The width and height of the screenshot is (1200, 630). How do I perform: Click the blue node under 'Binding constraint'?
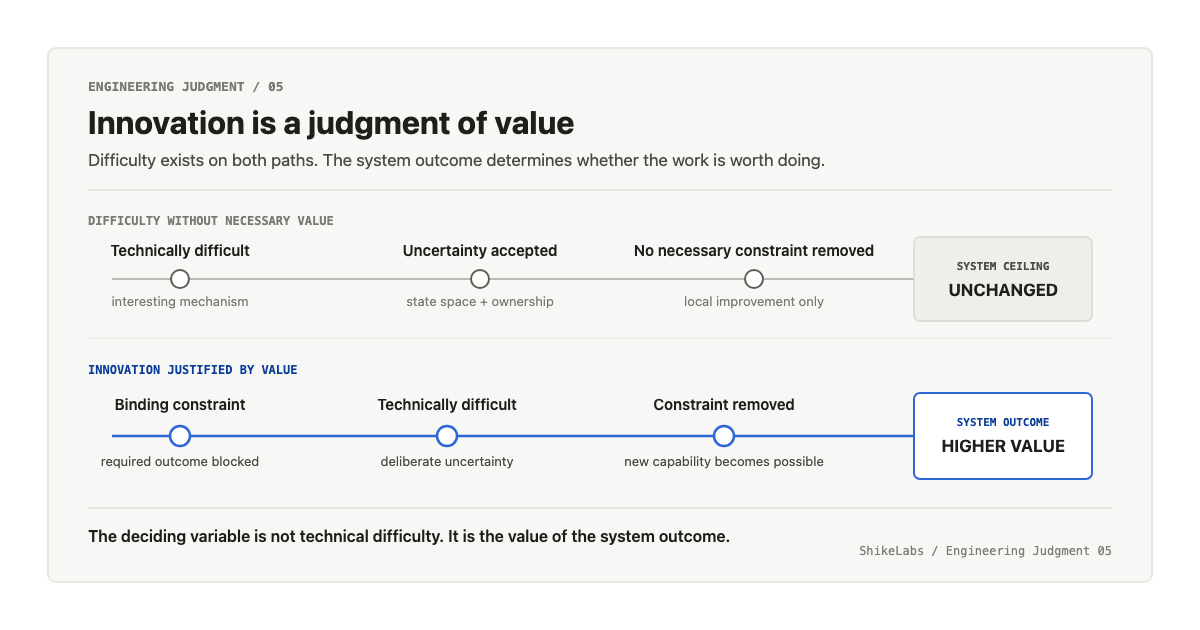[180, 436]
